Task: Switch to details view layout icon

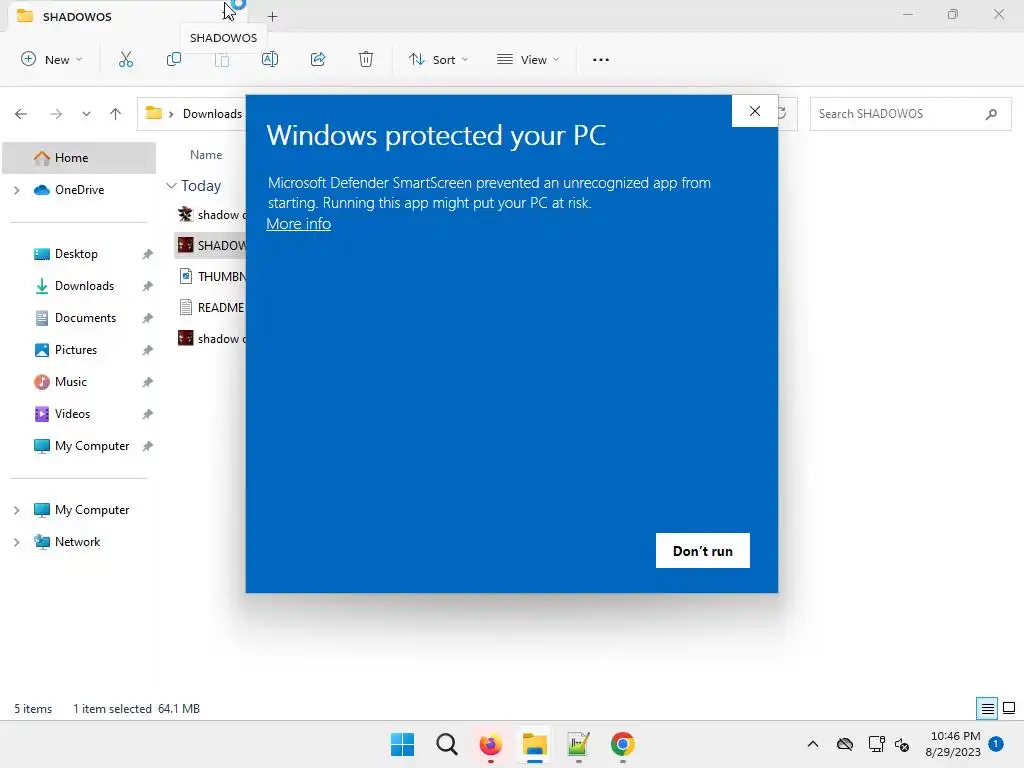Action: pos(987,709)
